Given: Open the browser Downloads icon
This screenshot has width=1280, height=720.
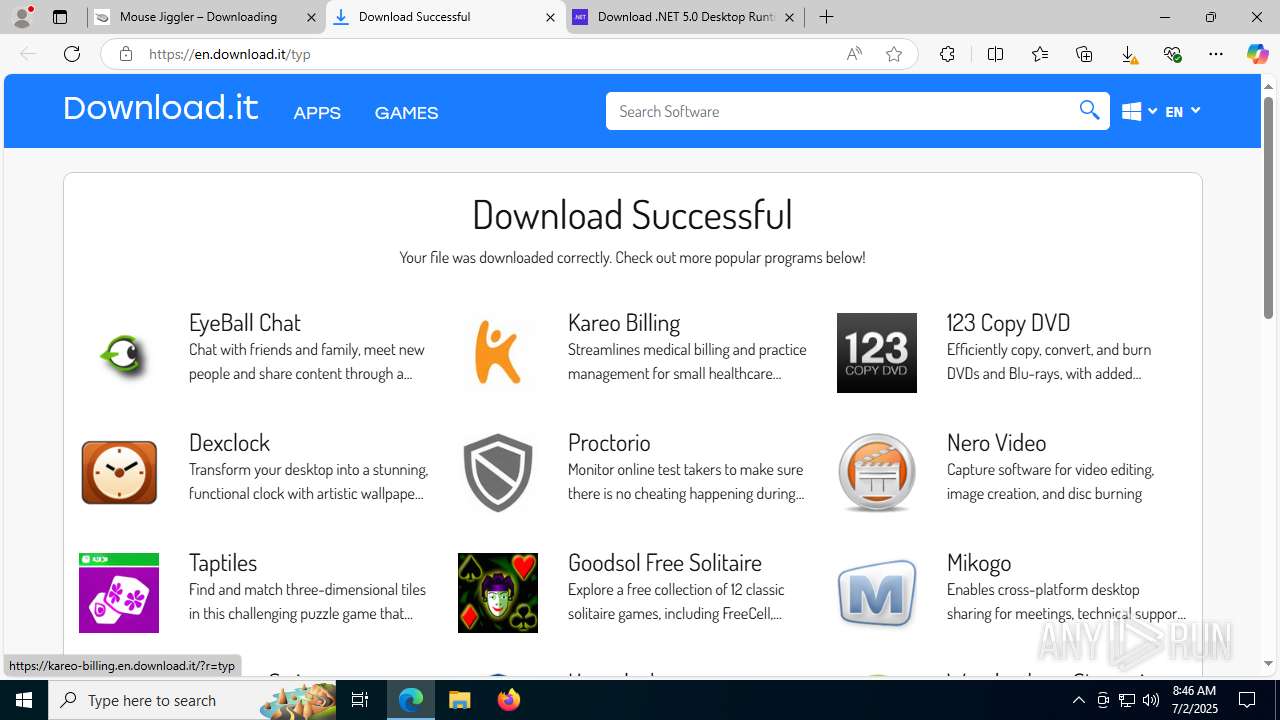Looking at the screenshot, I should click(1128, 54).
